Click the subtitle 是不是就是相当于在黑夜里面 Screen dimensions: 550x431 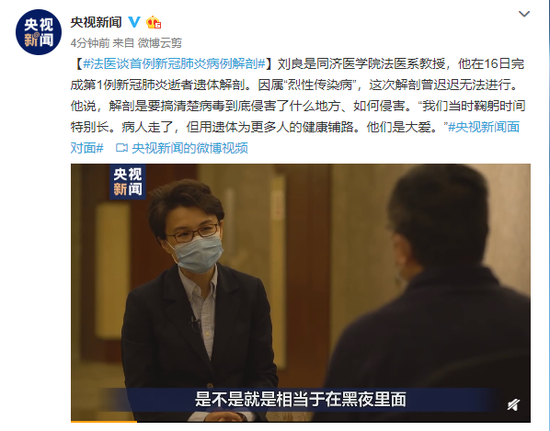(301, 399)
